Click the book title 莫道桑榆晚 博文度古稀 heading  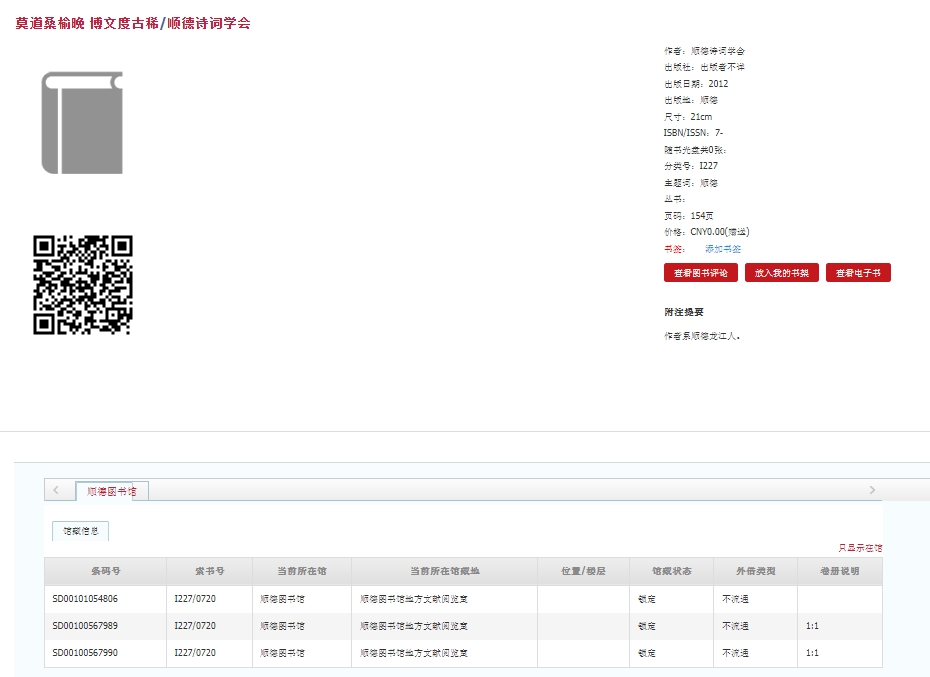87,23
